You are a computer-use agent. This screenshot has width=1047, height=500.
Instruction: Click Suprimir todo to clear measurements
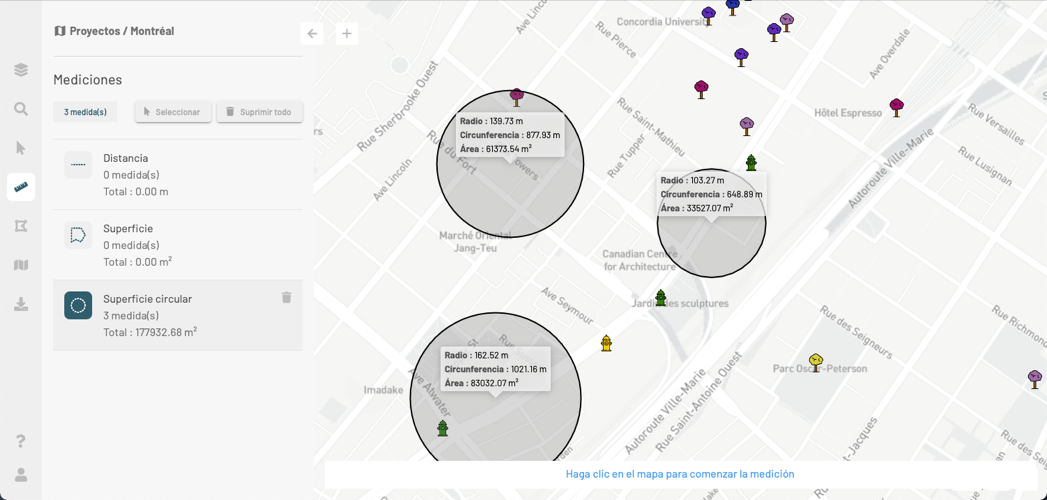[x=259, y=112]
